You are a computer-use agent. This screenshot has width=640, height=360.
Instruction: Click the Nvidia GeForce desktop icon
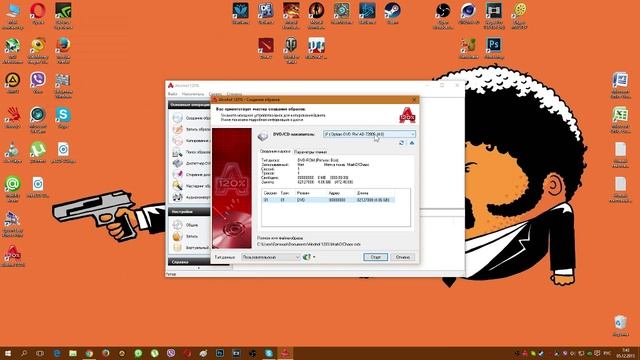[x=63, y=16]
